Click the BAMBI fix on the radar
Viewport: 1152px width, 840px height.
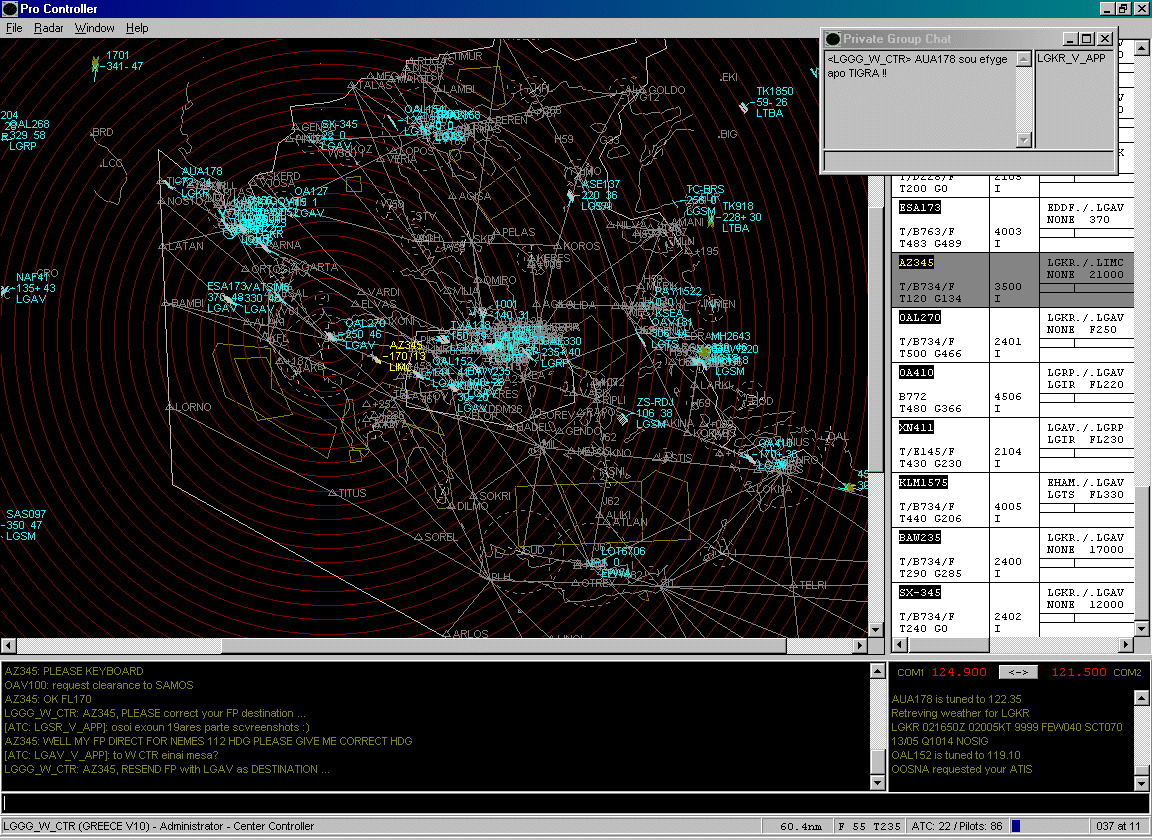pos(183,303)
